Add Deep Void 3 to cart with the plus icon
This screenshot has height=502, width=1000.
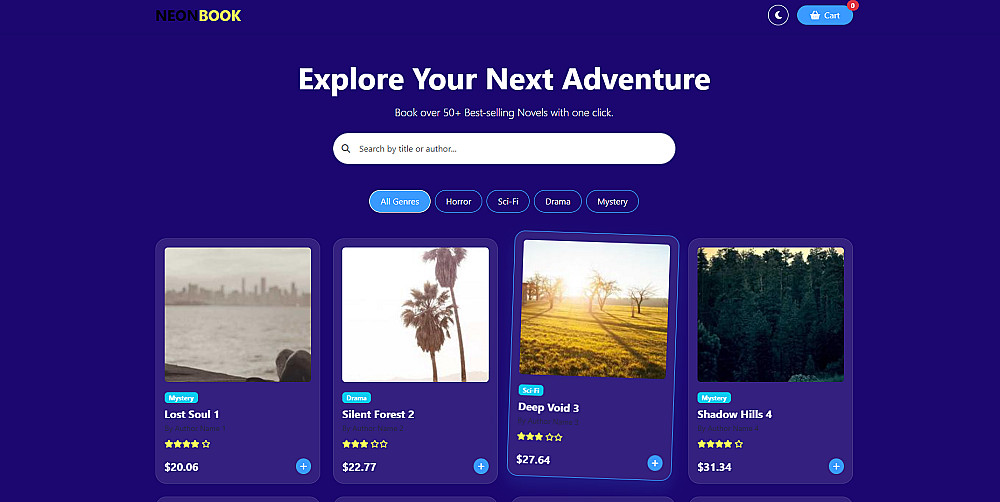[654, 463]
